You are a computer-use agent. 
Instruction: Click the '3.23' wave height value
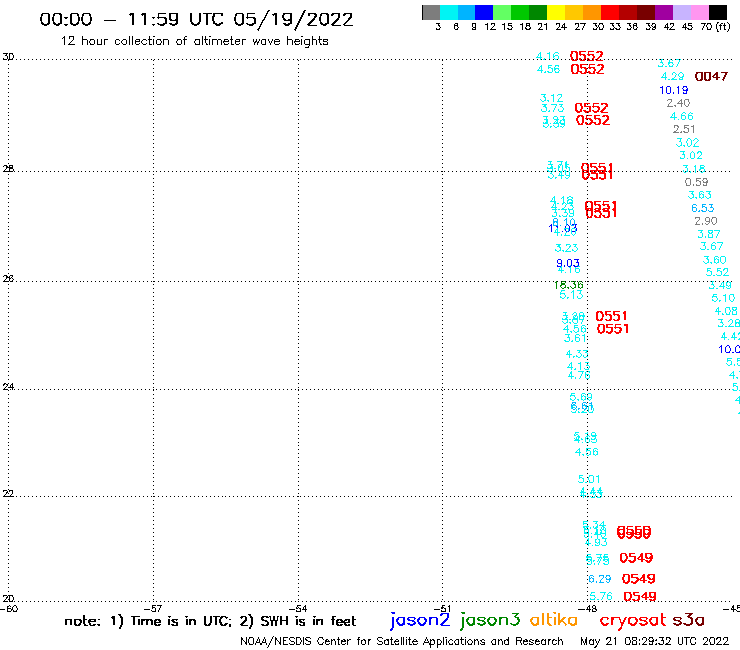coord(566,248)
